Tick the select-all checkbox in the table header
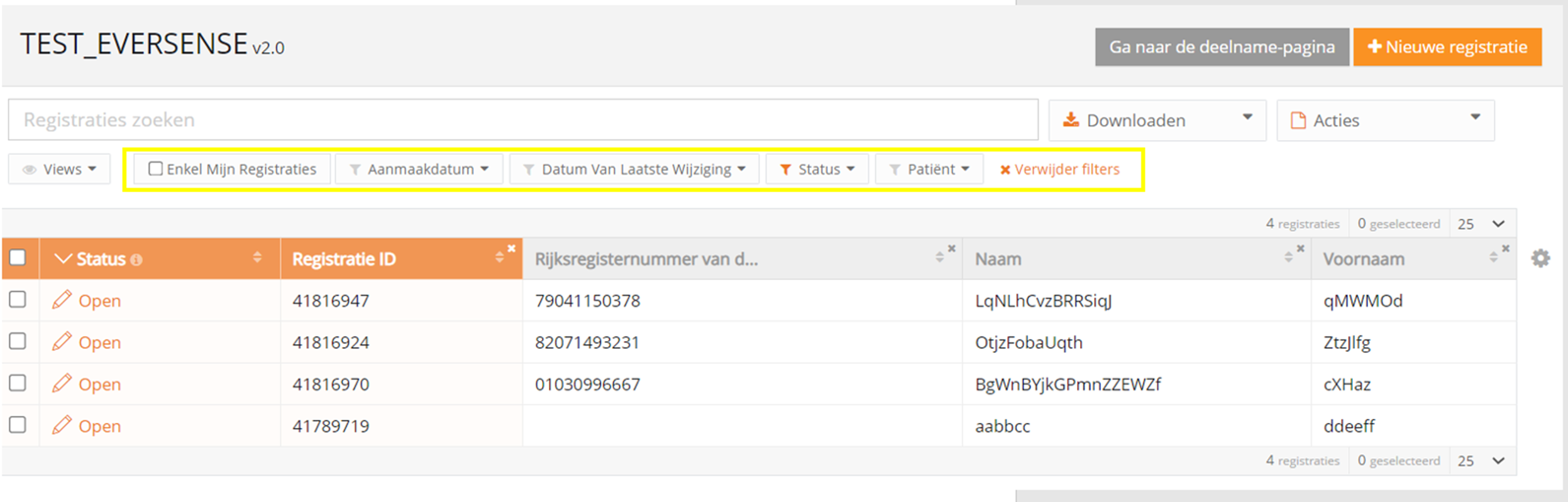Viewport: 1568px width, 502px height. tap(18, 258)
